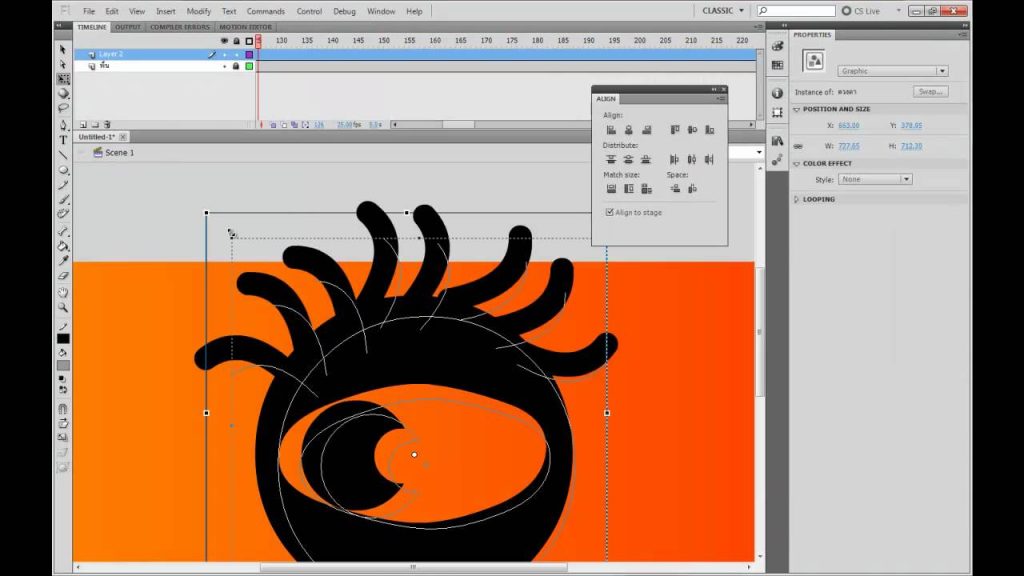Image resolution: width=1024 pixels, height=576 pixels.
Task: Click Align vertical center icon
Action: [x=692, y=130]
